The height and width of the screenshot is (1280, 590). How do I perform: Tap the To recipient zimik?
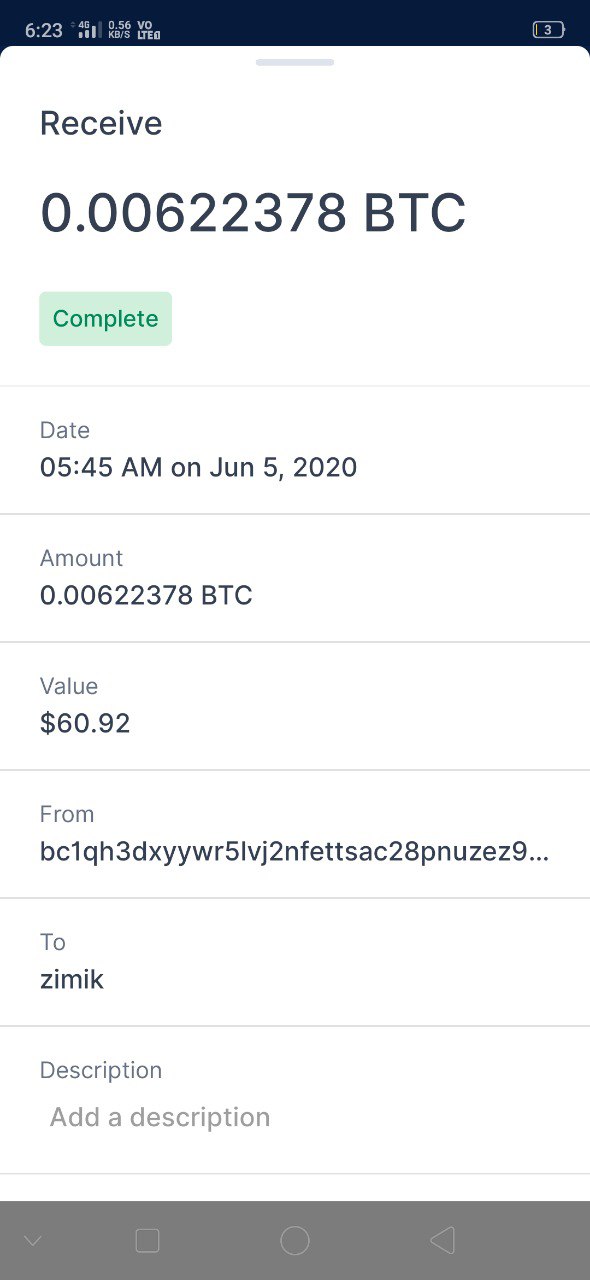(72, 979)
